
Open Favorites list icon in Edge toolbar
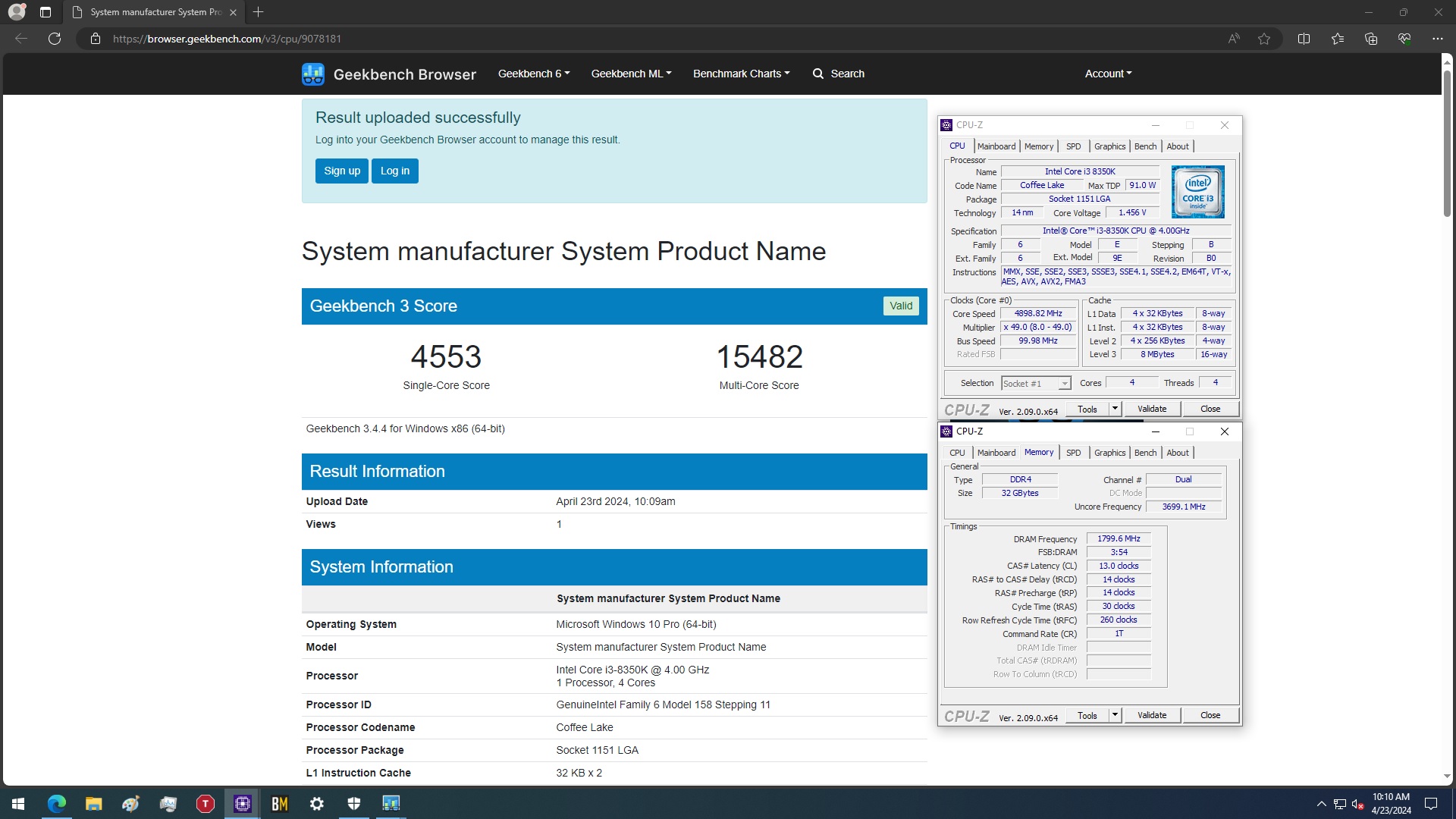pyautogui.click(x=1337, y=39)
